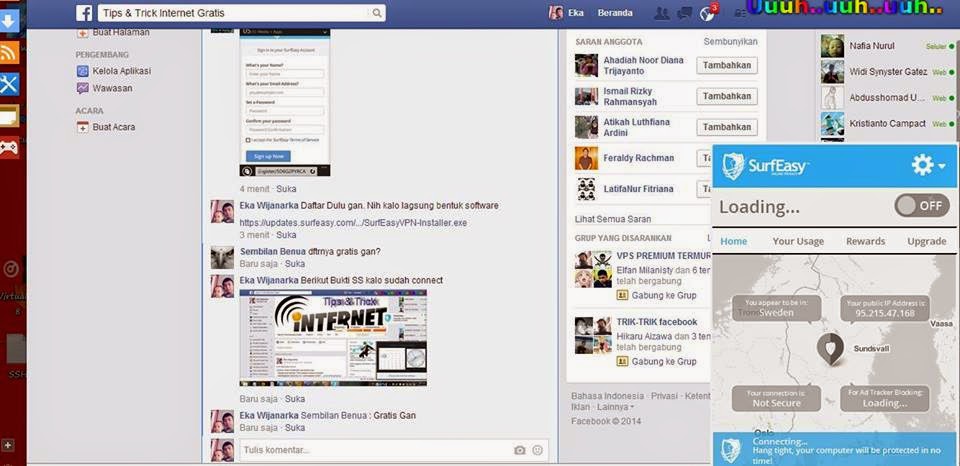Image resolution: width=960 pixels, height=466 pixels.
Task: Go to Beranda in top bar
Action: coord(615,13)
